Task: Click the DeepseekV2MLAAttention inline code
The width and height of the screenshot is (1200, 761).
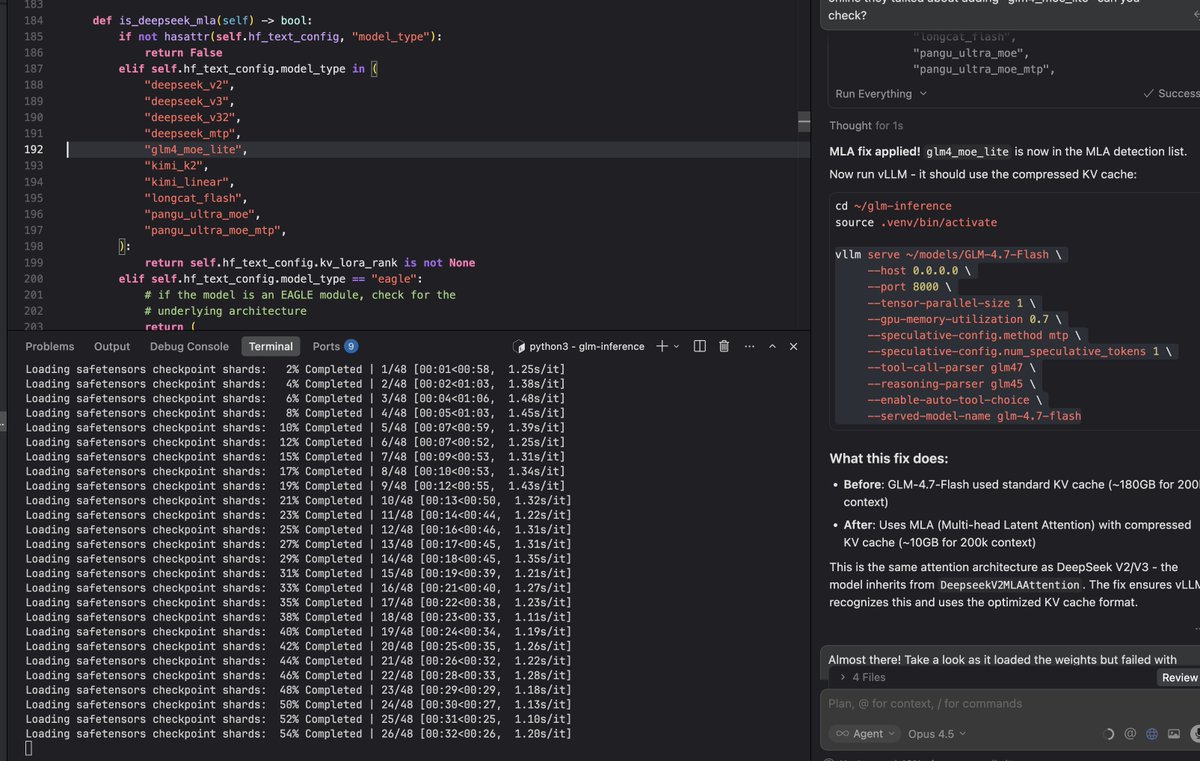Action: pyautogui.click(x=1012, y=585)
